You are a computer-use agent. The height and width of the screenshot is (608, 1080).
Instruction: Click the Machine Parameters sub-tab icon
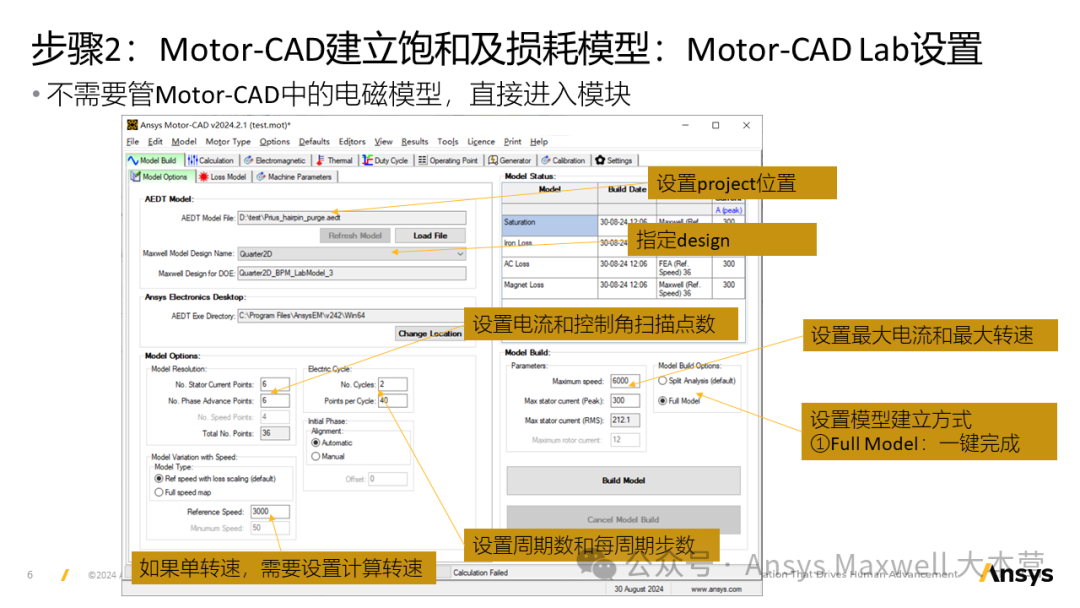261,177
